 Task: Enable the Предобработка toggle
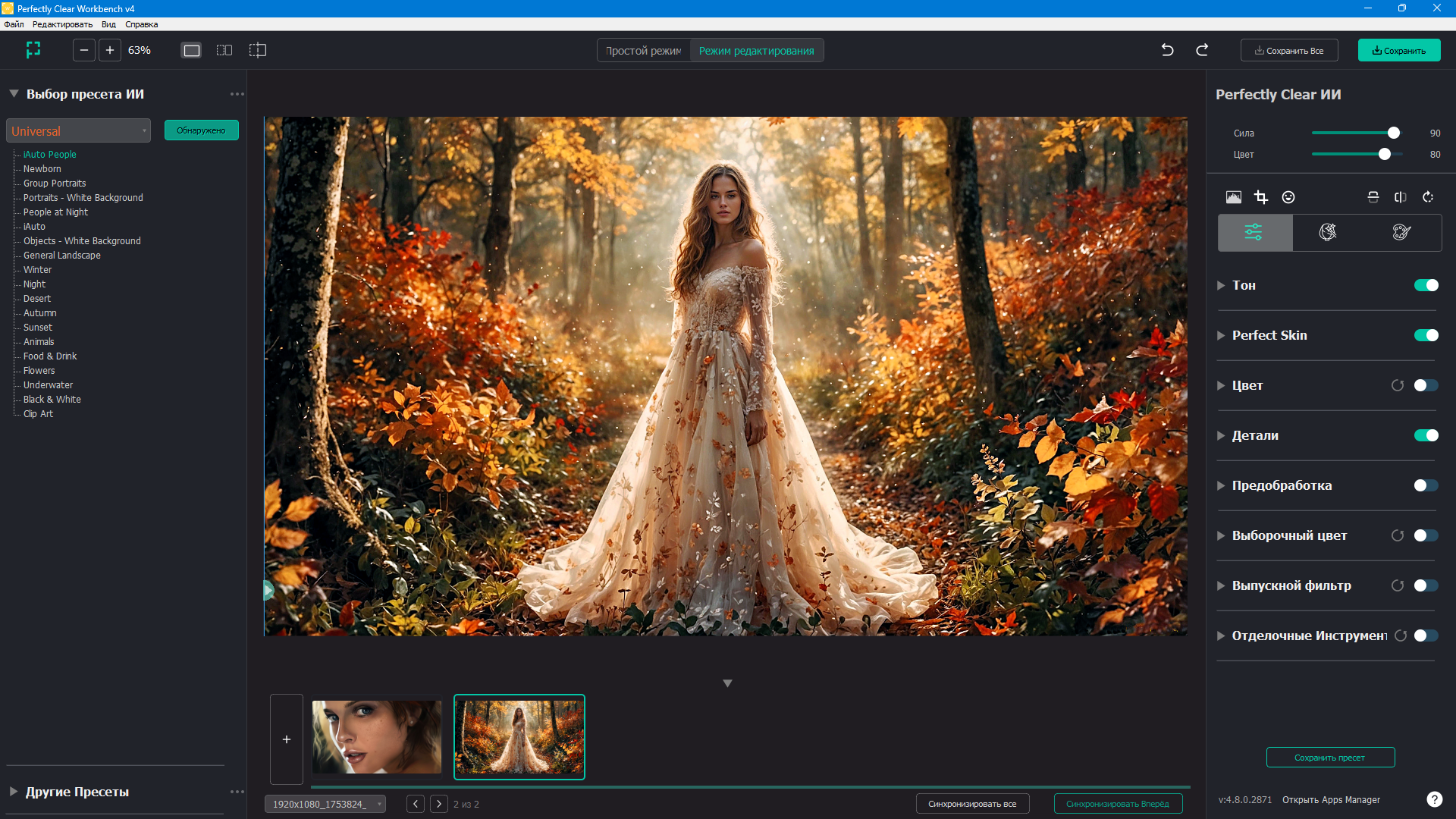[1426, 485]
